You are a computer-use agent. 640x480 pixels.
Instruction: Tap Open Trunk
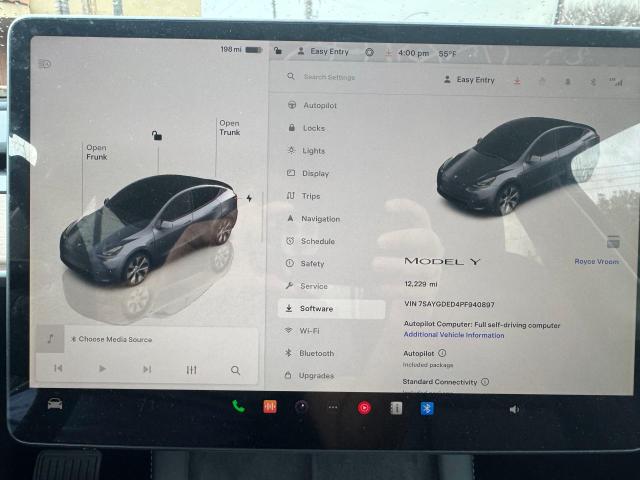point(230,128)
